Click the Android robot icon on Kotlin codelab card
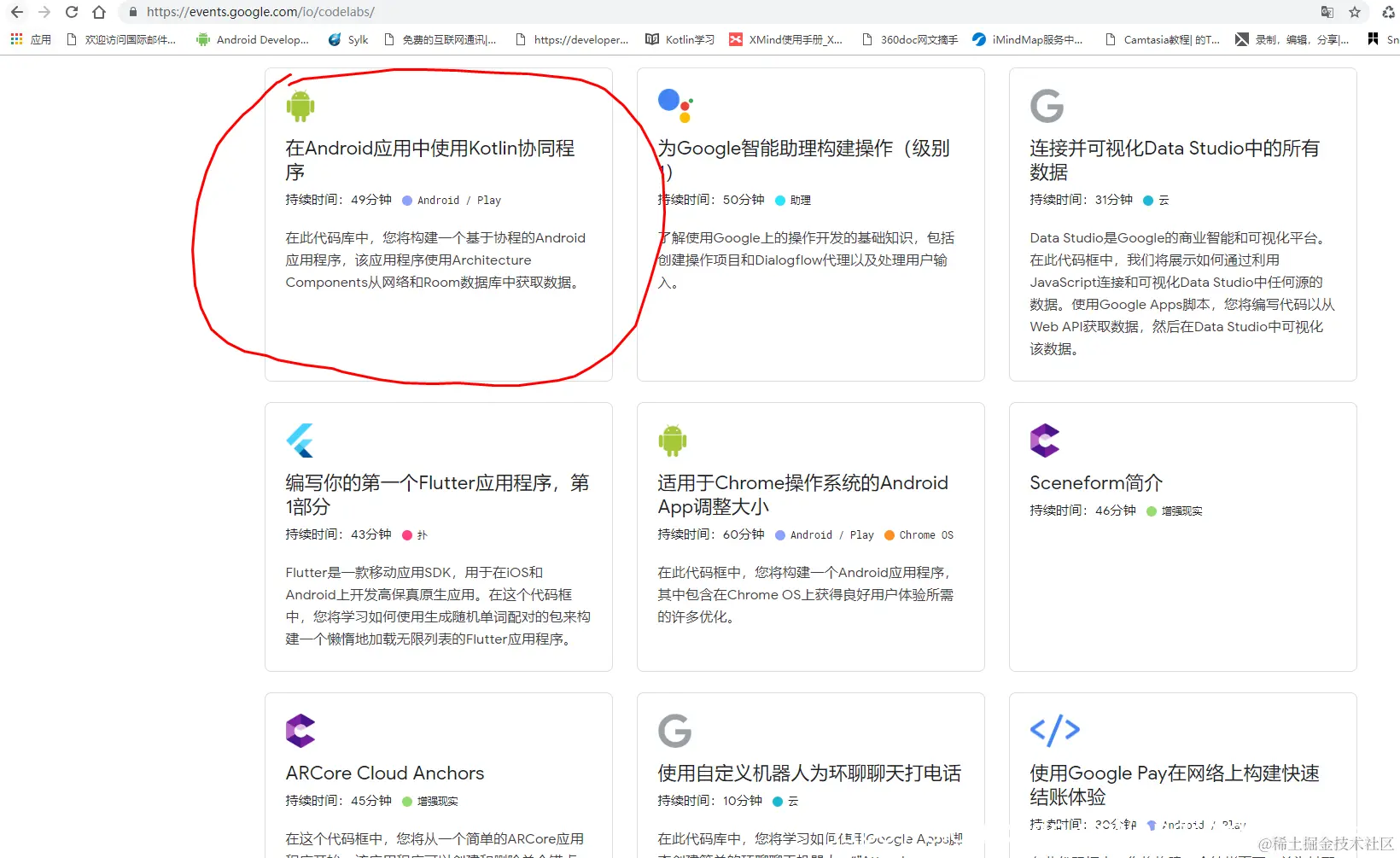This screenshot has width=1400, height=858. tap(300, 105)
